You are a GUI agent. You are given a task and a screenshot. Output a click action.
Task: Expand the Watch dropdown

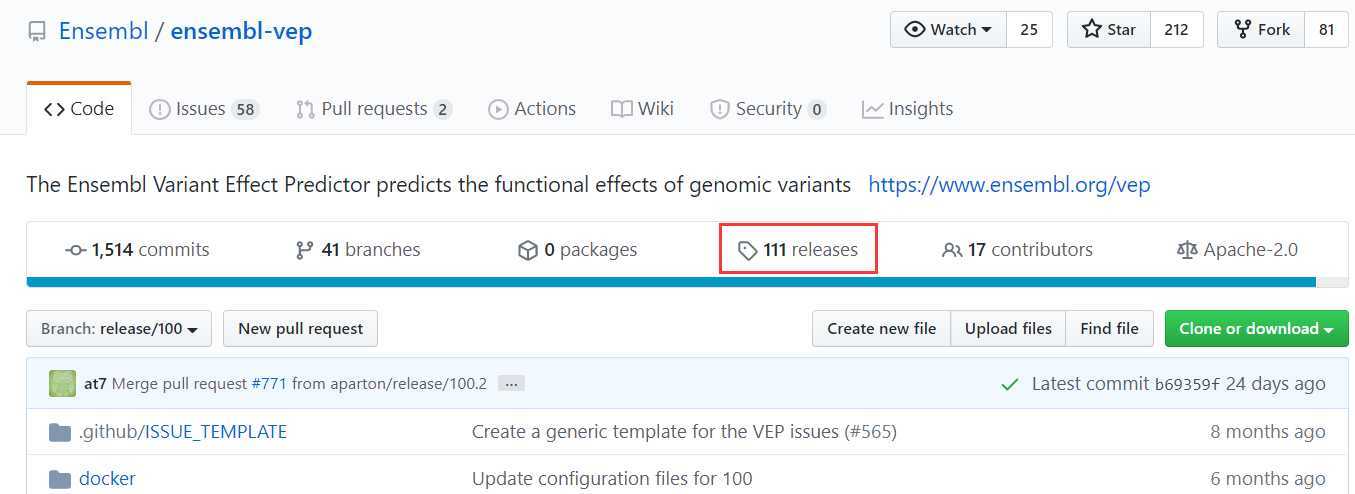coord(948,30)
